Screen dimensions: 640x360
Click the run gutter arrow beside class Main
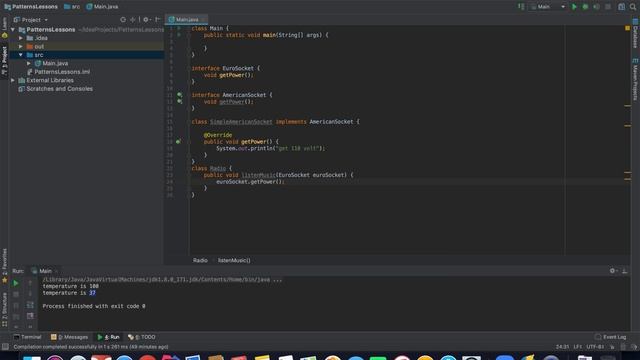click(179, 28)
